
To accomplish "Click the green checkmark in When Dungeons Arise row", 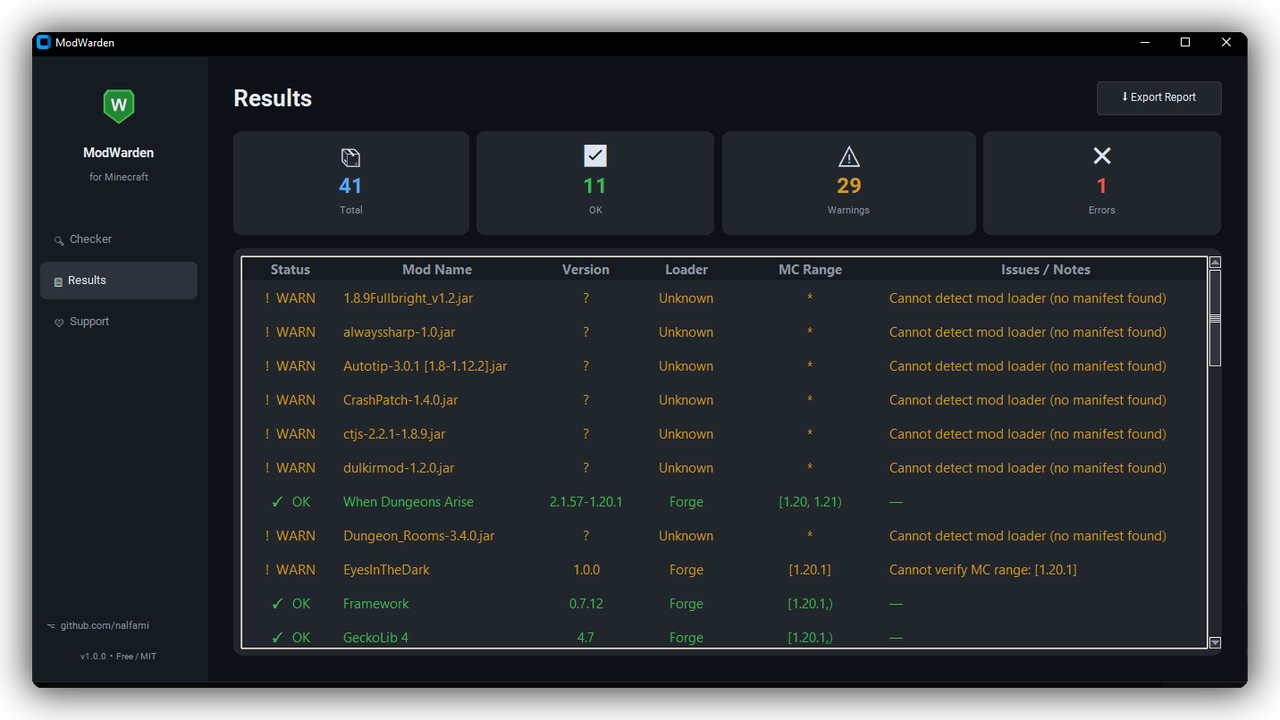I will click(x=277, y=502).
